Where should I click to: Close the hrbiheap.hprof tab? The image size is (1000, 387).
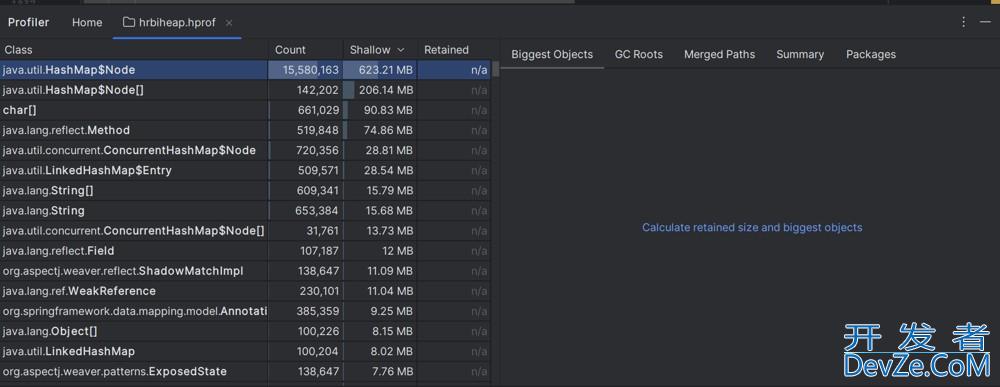coord(229,23)
